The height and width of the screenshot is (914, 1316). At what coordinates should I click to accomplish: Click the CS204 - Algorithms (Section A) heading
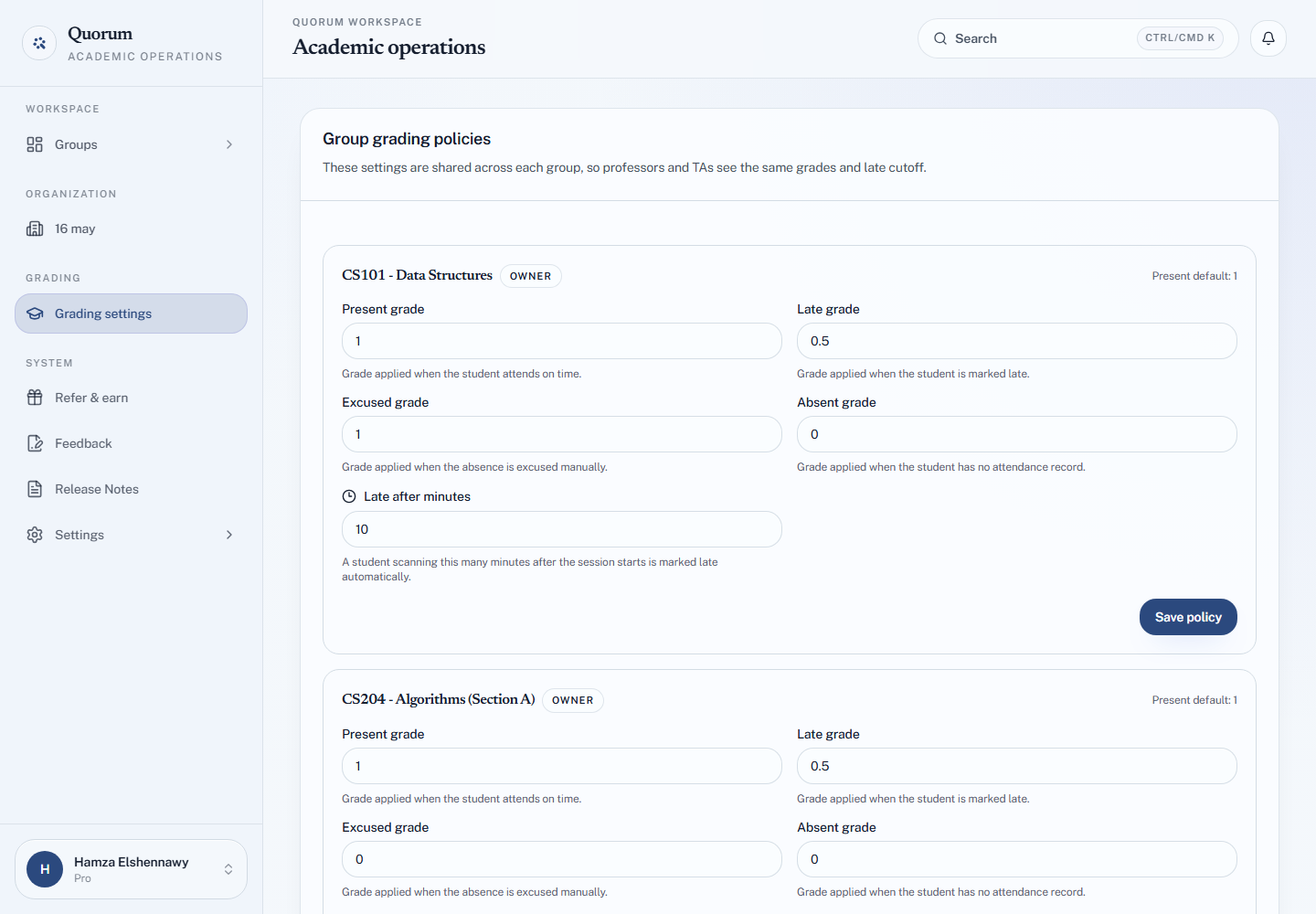438,699
